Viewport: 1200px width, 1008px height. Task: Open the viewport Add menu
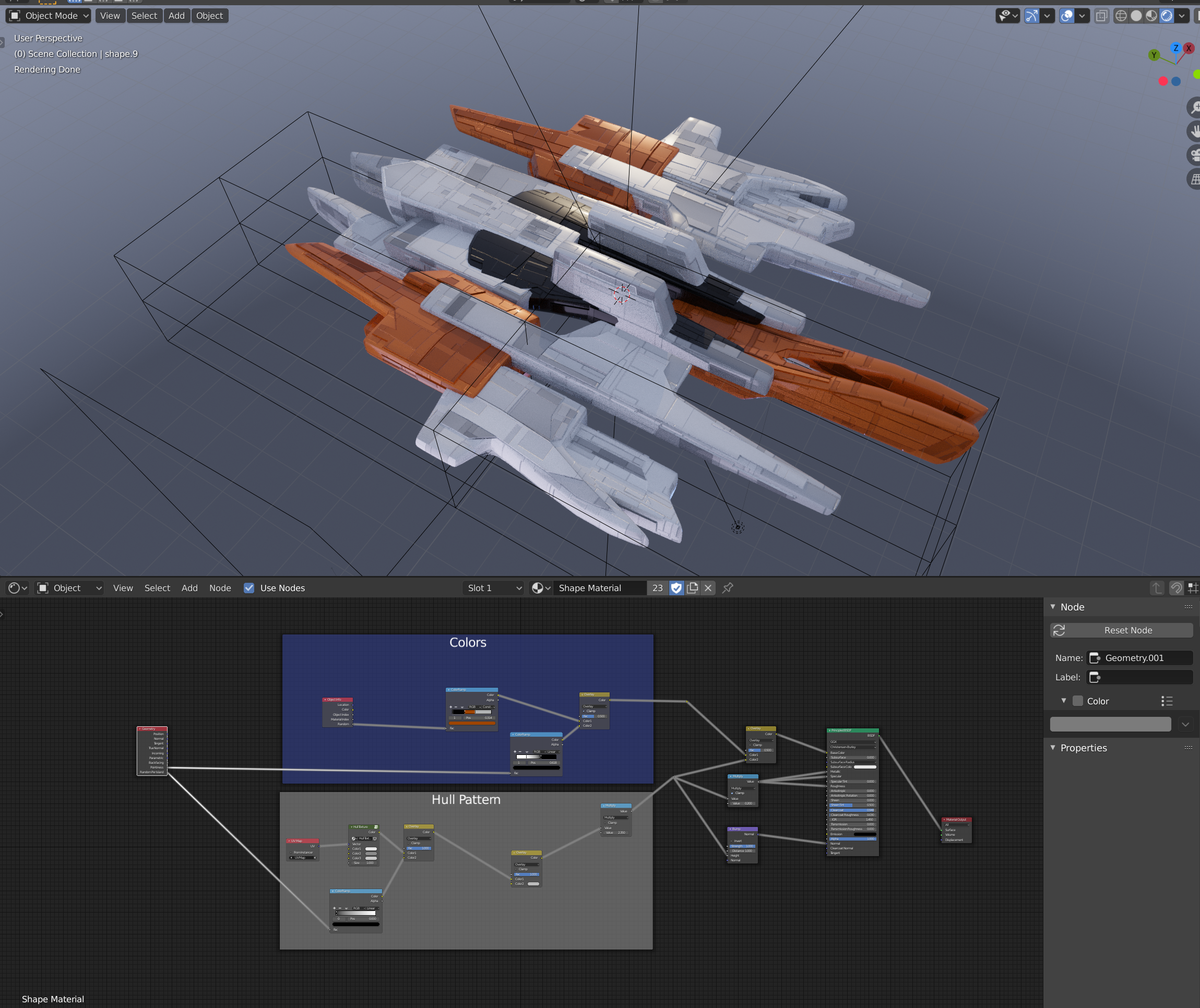click(x=176, y=16)
